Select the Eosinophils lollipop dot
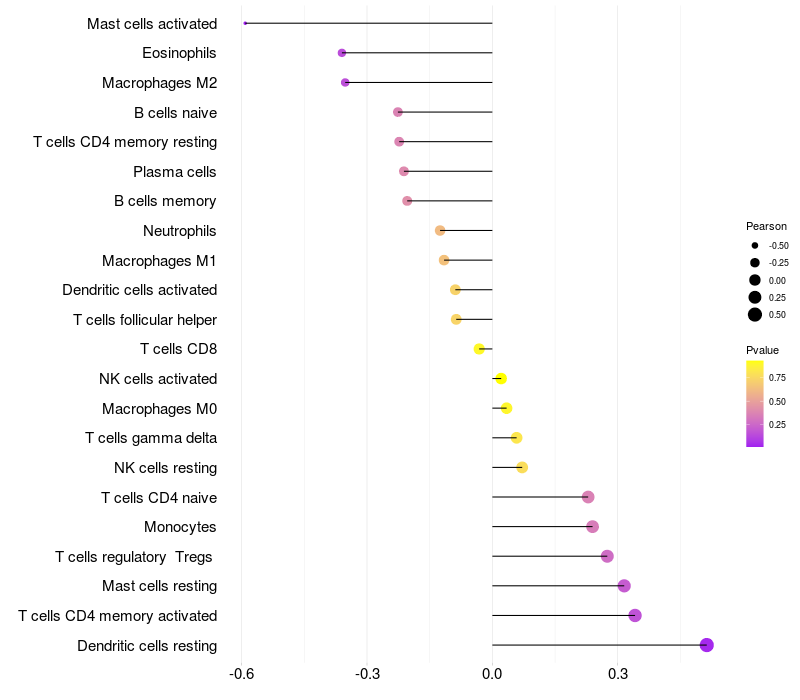Image resolution: width=800 pixels, height=700 pixels. pos(342,53)
